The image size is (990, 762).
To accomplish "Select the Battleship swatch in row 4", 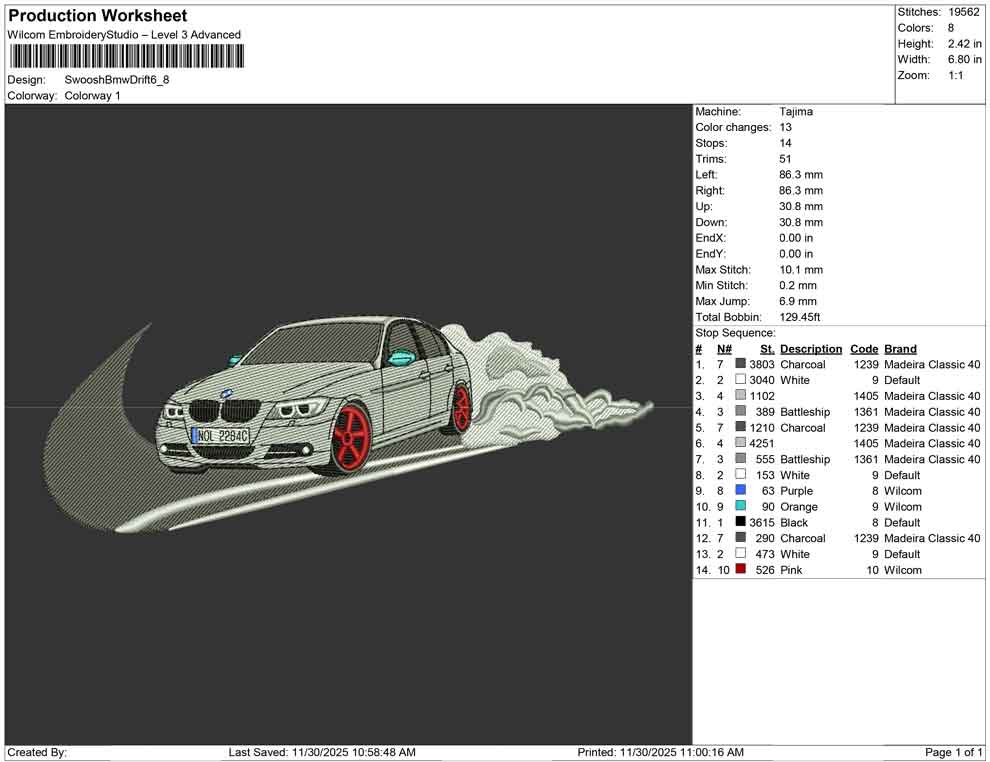I will click(x=740, y=412).
